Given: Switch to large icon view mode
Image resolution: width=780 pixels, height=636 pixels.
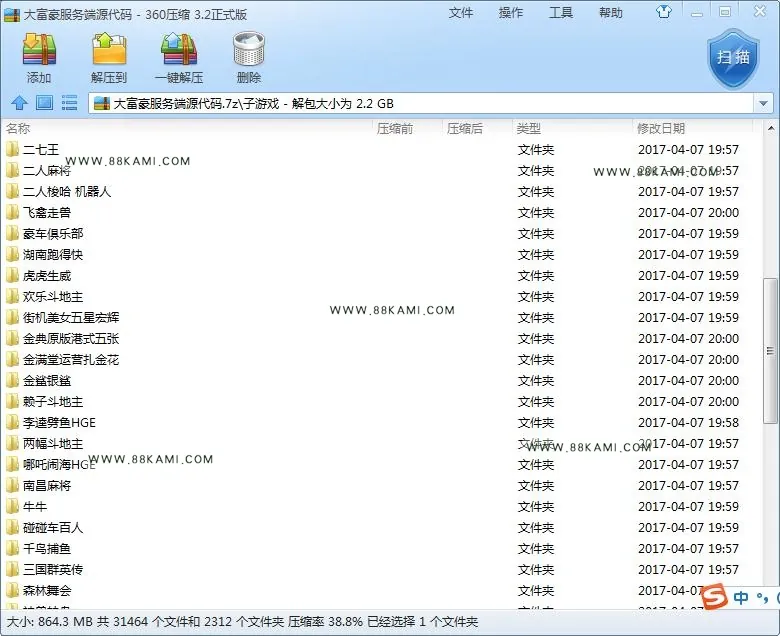Looking at the screenshot, I should 44,103.
